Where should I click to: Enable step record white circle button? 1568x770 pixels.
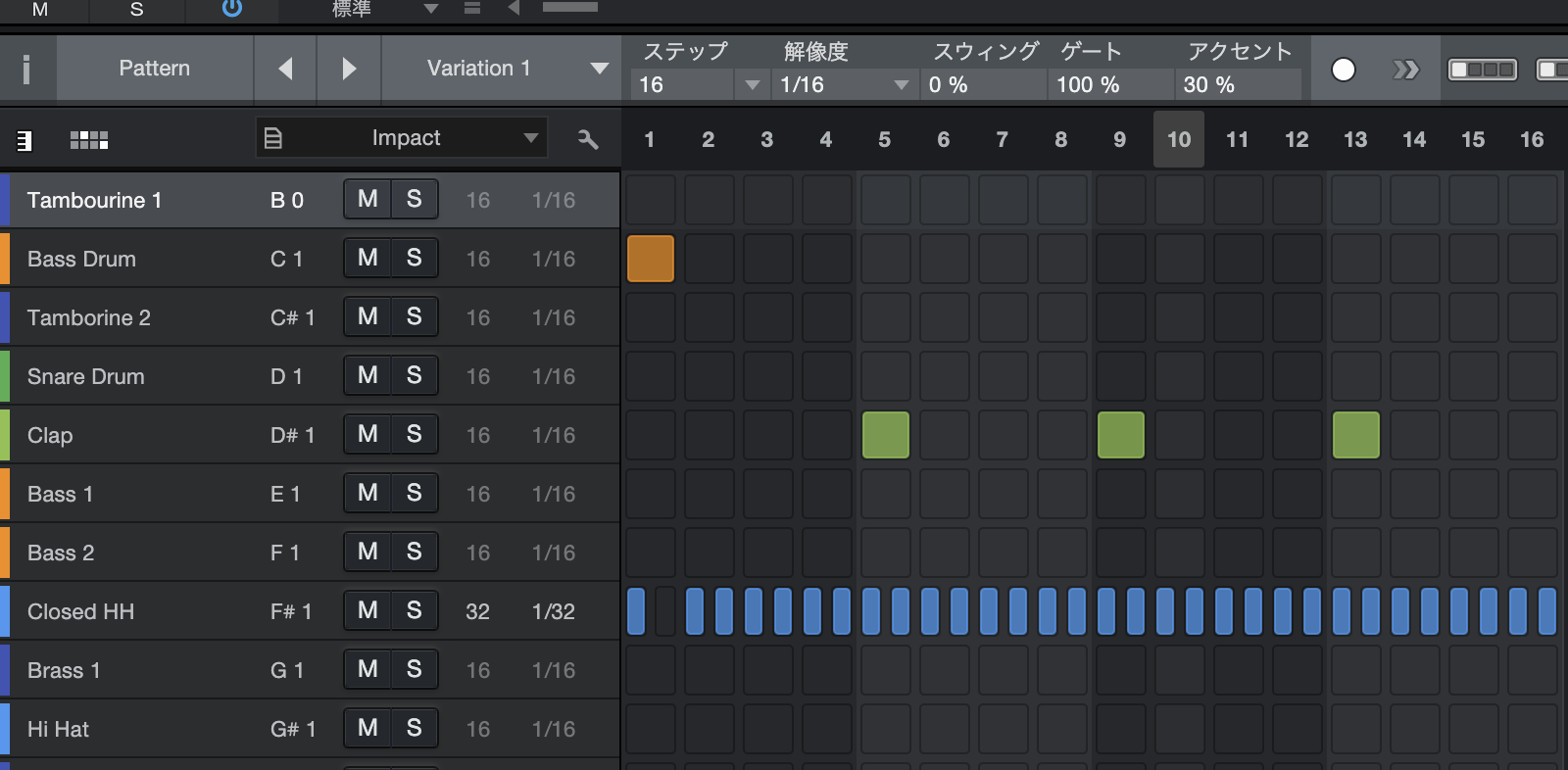click(1344, 70)
